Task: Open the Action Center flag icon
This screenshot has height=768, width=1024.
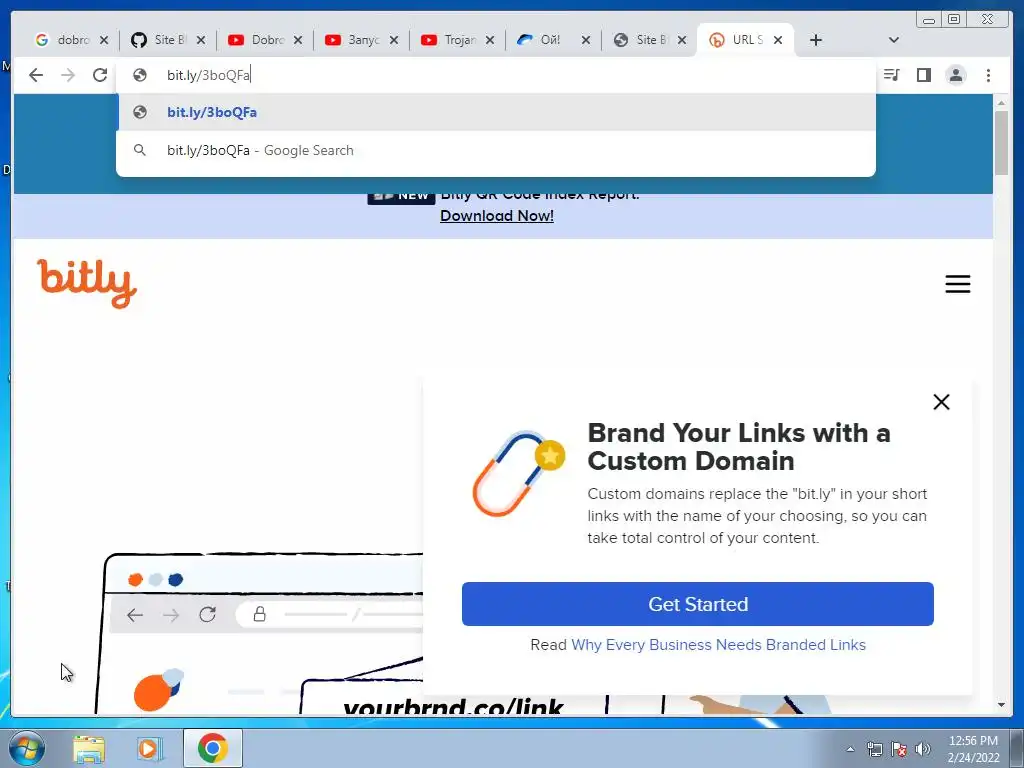Action: coord(899,749)
